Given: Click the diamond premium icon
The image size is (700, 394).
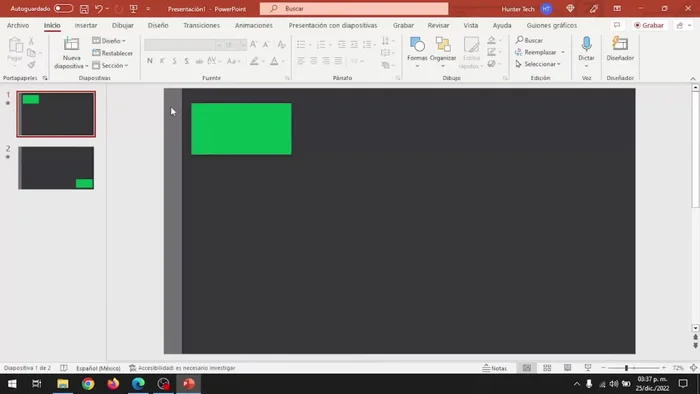Looking at the screenshot, I should 570,8.
